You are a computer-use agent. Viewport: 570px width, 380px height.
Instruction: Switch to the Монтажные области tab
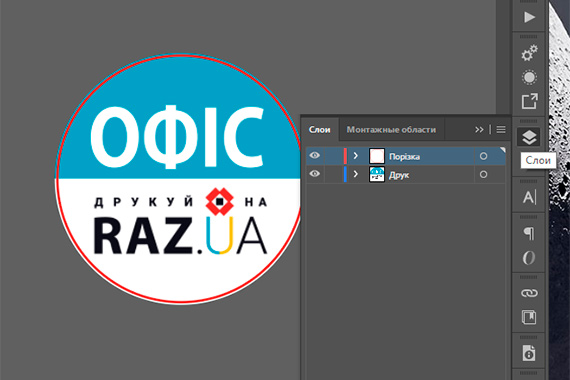391,130
